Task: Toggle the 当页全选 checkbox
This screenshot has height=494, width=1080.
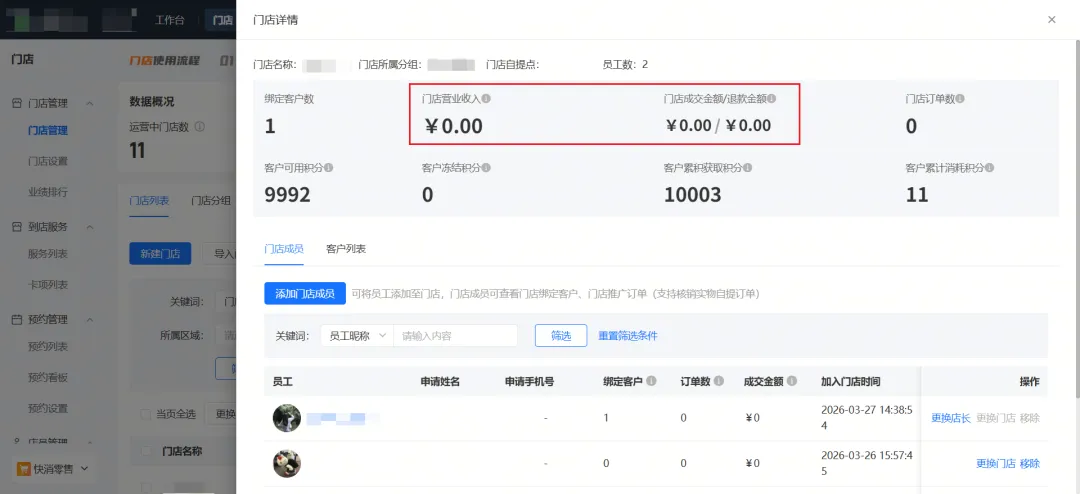Action: click(146, 414)
